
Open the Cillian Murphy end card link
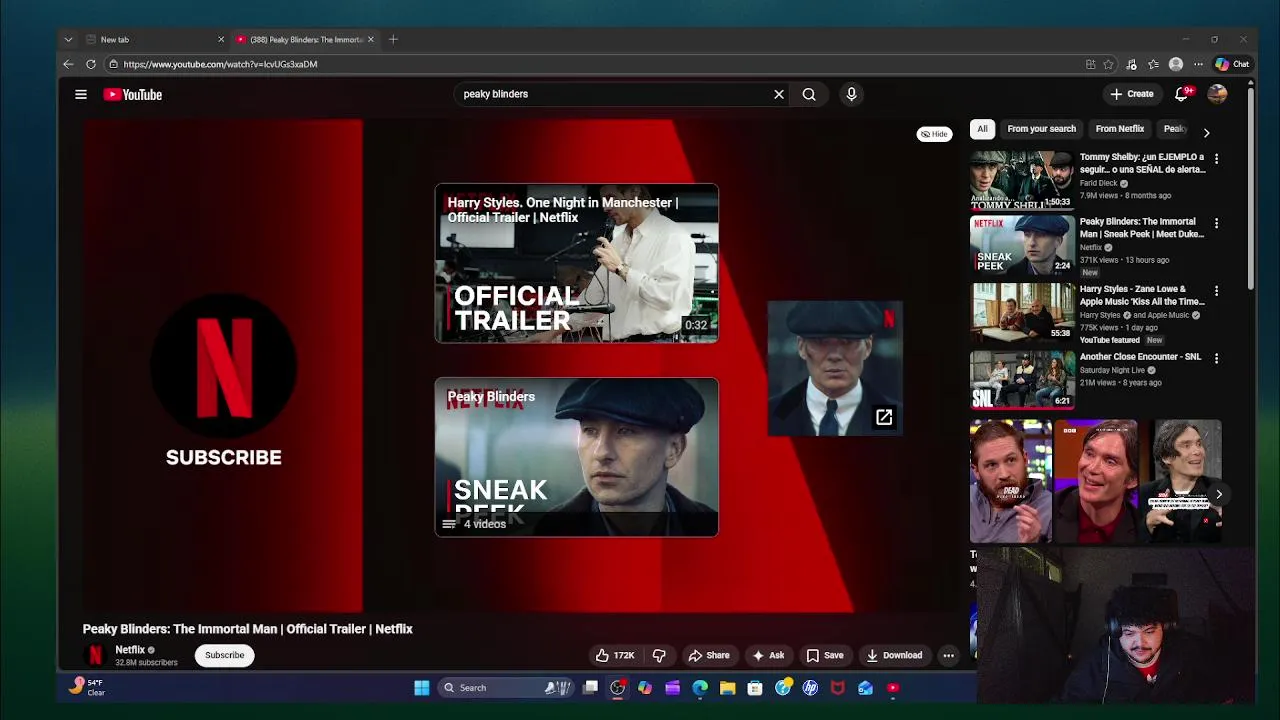click(x=835, y=368)
